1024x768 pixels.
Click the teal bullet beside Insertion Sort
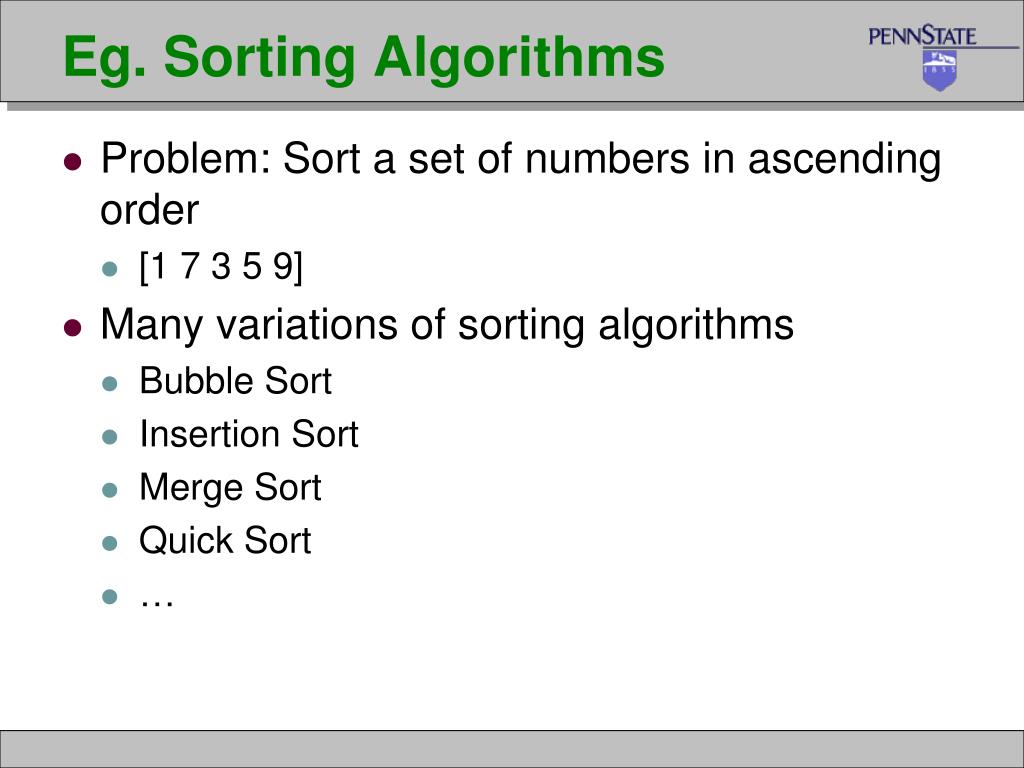click(110, 436)
